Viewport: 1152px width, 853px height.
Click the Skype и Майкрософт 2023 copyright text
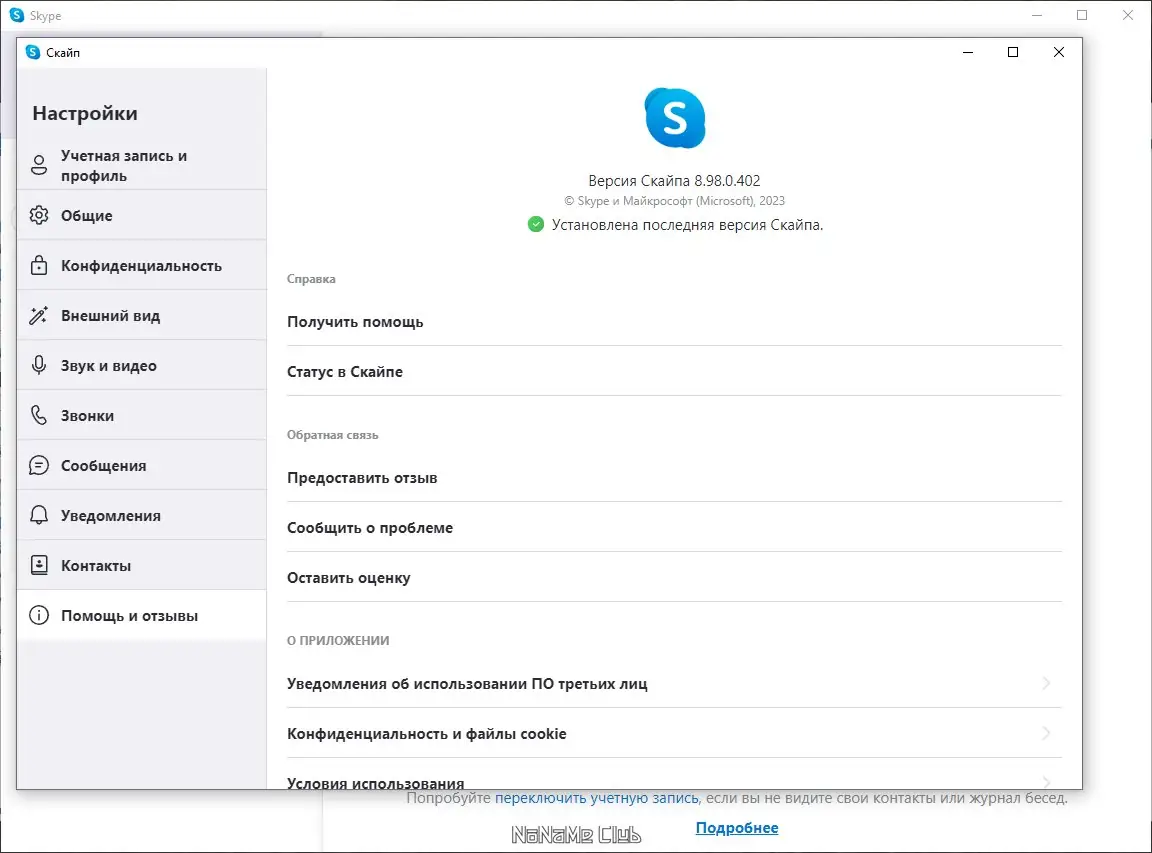(674, 201)
